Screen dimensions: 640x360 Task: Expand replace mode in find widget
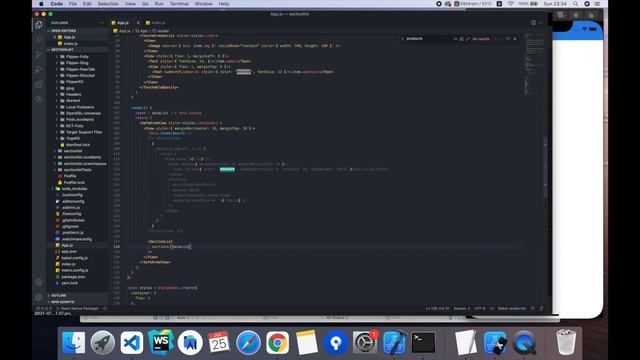(x=402, y=39)
